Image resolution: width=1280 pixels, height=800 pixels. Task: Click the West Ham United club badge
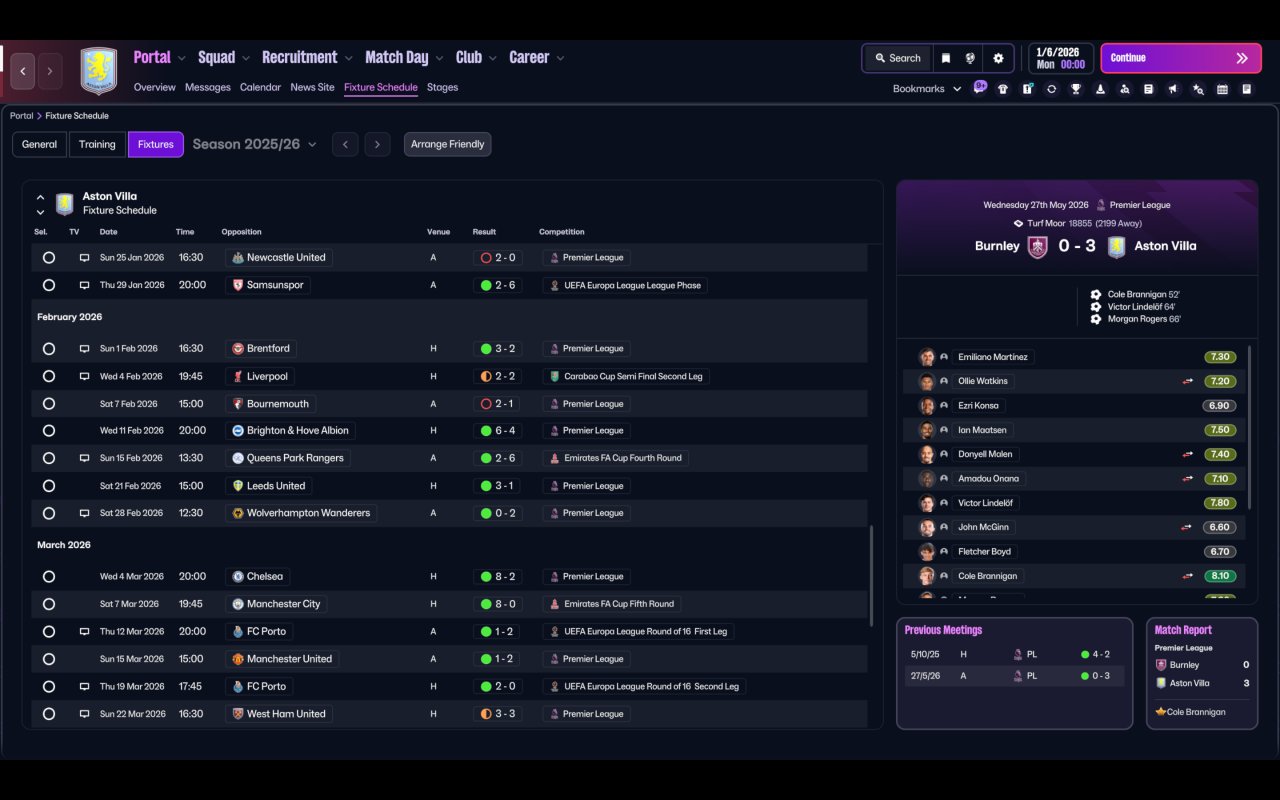coord(238,714)
